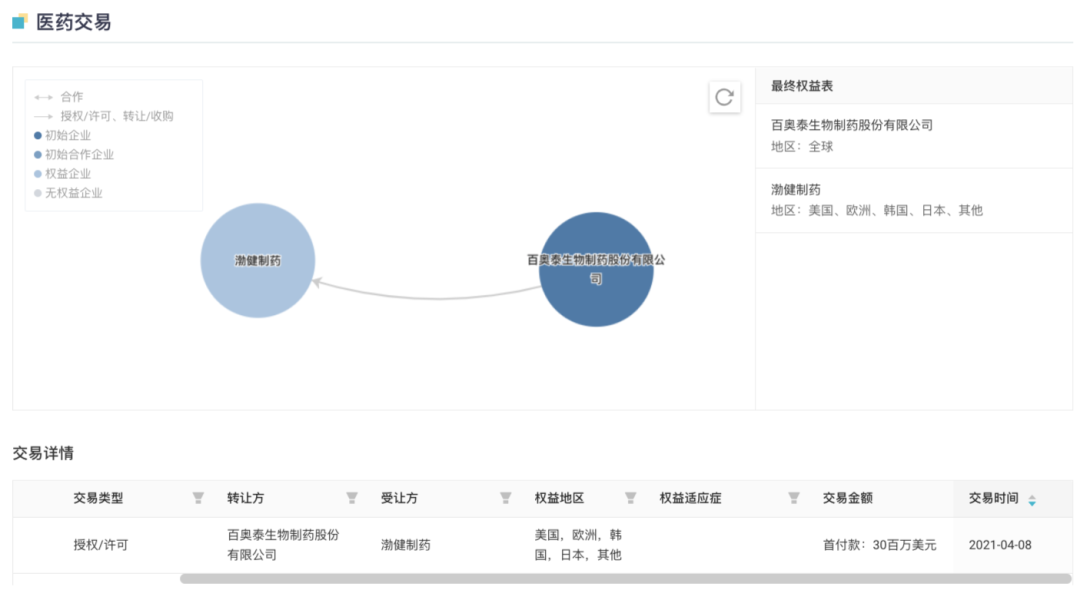Click 渤健制药 in the 受让方 cell
The height and width of the screenshot is (597, 1080).
tap(406, 545)
